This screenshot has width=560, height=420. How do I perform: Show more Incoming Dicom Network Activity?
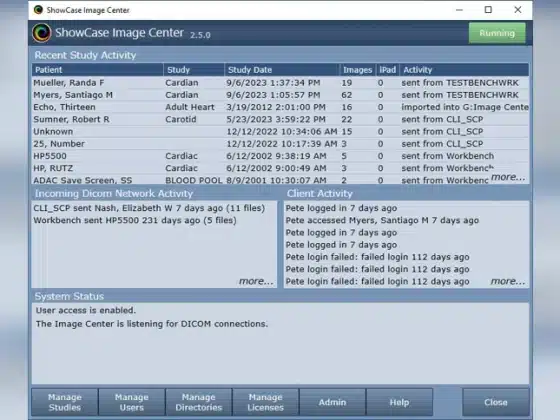256,281
